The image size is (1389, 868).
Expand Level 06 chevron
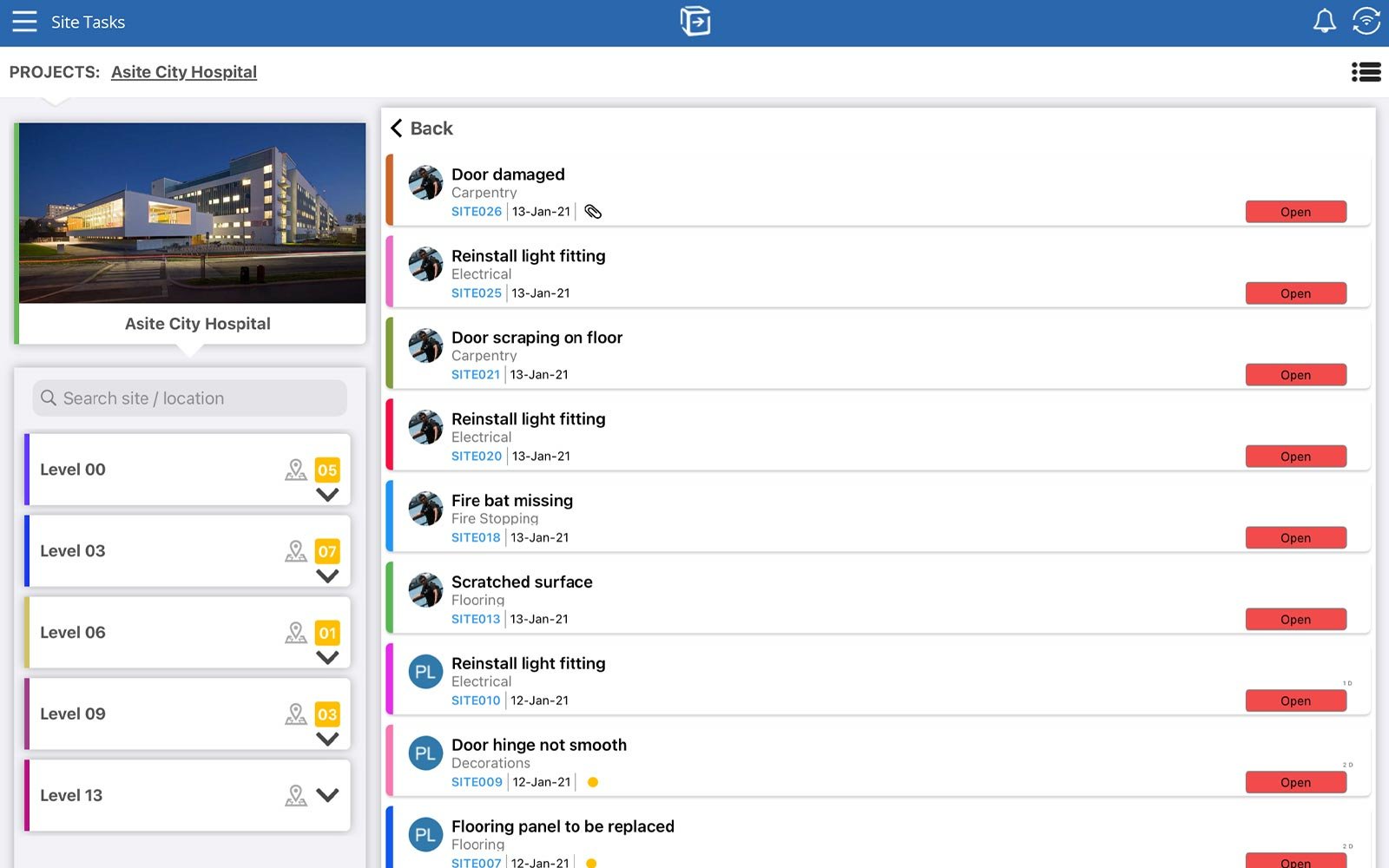pyautogui.click(x=327, y=658)
